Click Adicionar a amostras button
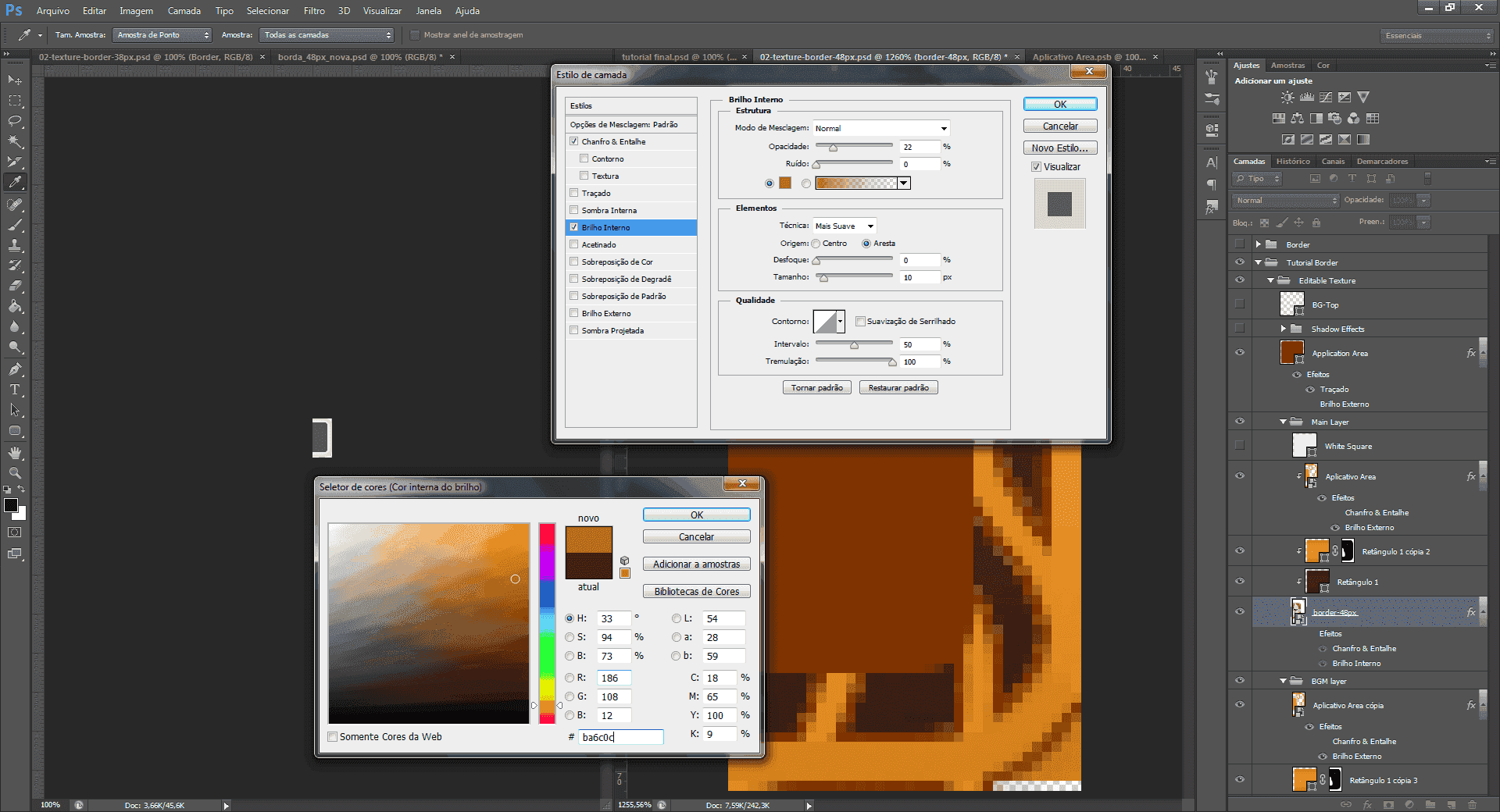This screenshot has width=1500, height=812. 697,564
